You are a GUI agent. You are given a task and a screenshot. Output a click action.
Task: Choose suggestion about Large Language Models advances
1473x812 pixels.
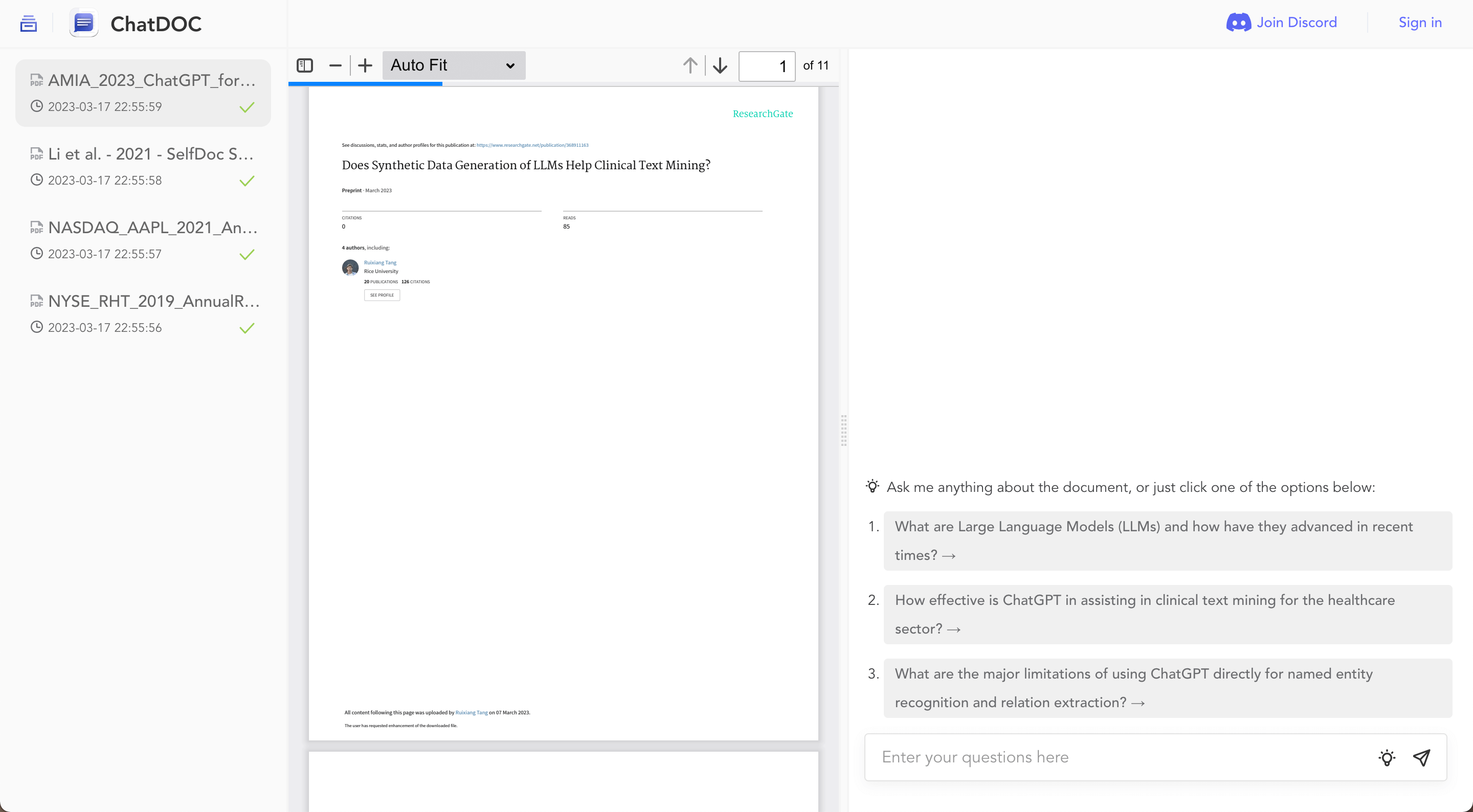[1168, 541]
